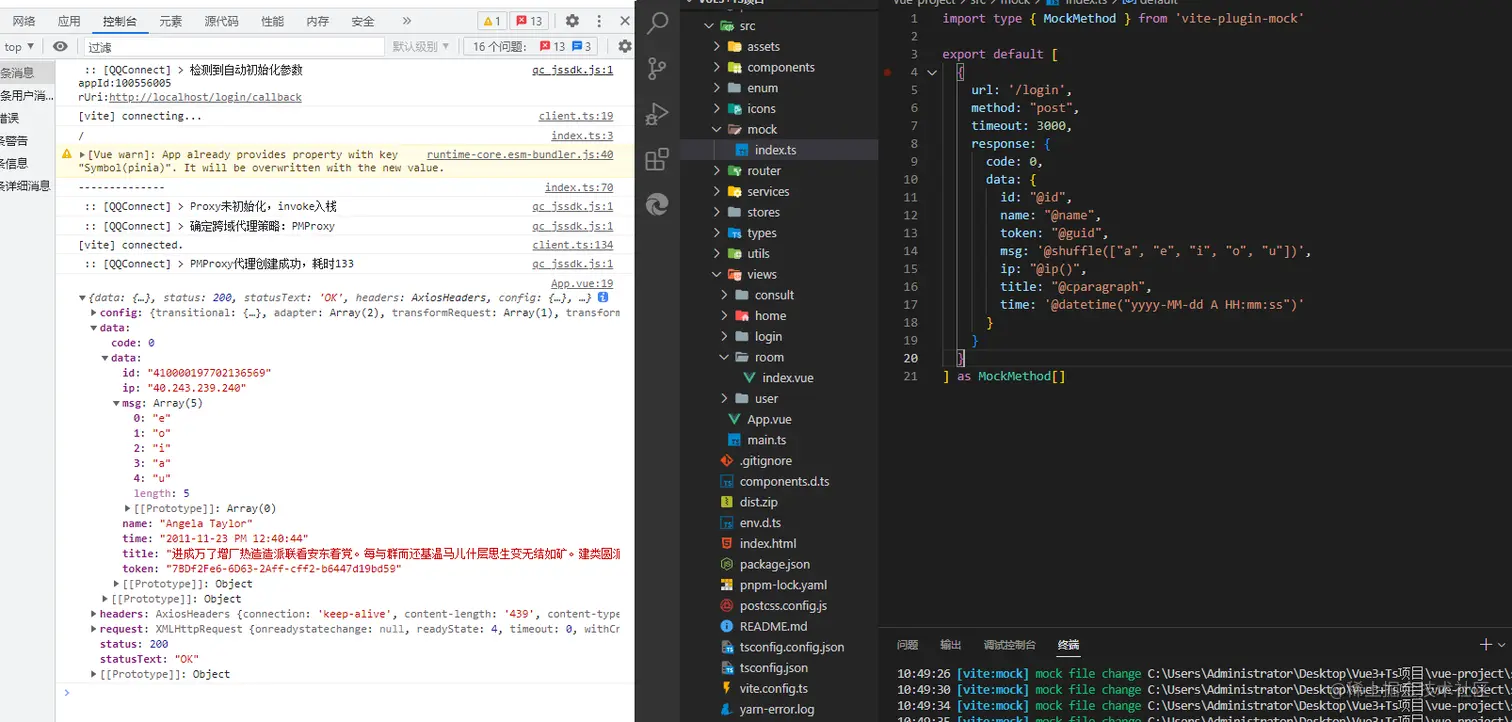Click postcss.config.js file icon
1512x722 pixels.
point(727,606)
